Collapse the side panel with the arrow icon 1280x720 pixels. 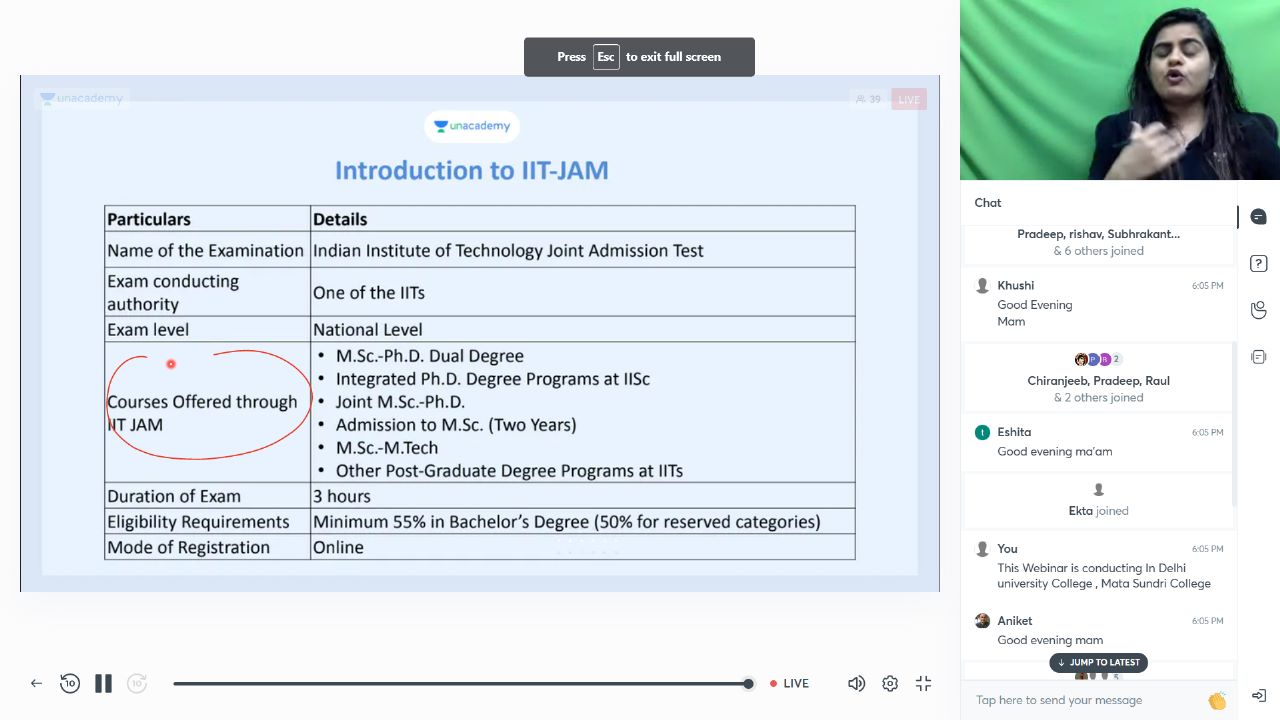1258,696
